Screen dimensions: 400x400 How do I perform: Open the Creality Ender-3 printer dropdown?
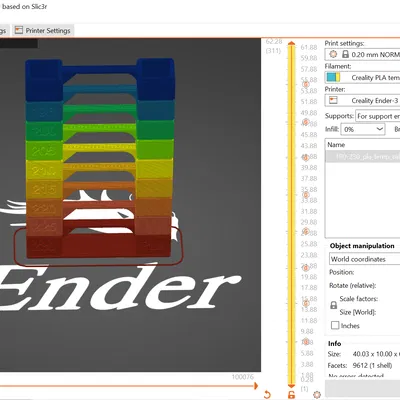[x=363, y=100]
